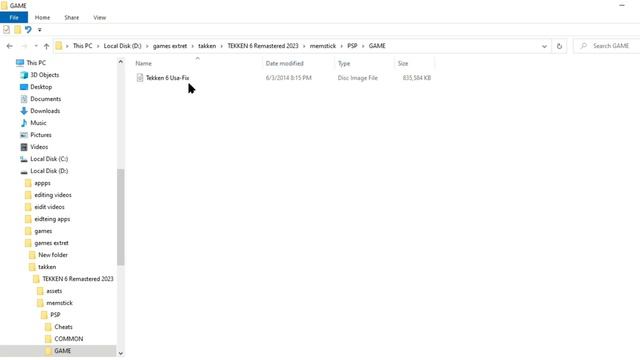Open the 'eidteing apps' folder in tree

point(52,219)
